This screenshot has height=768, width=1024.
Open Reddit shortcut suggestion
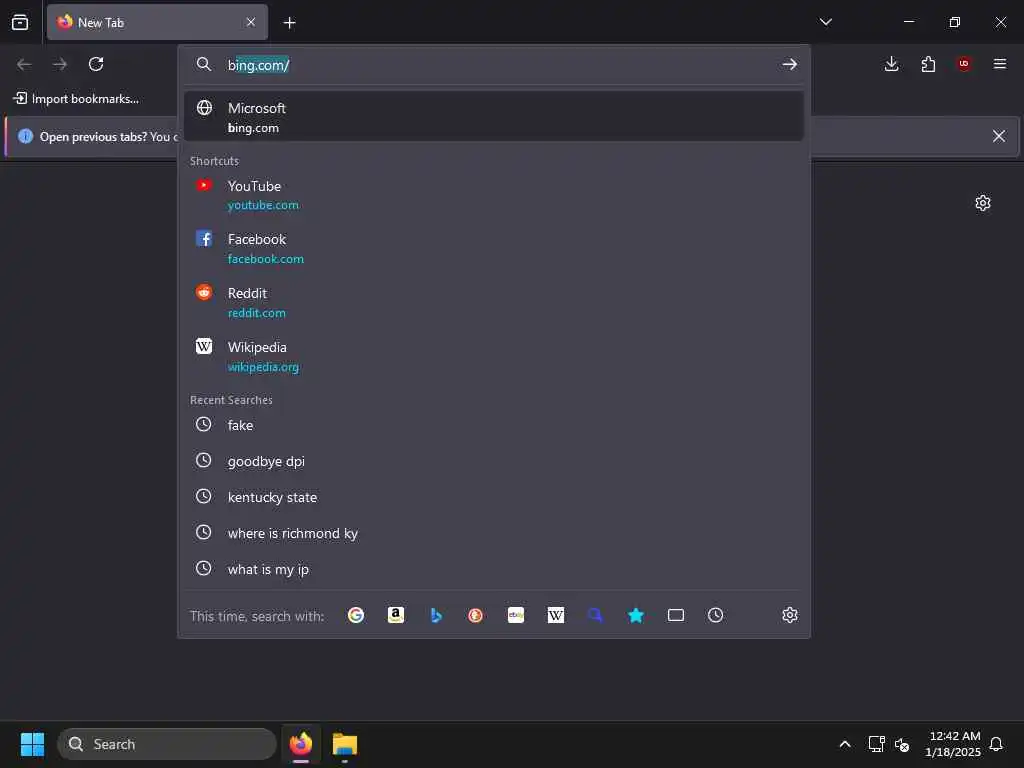coord(494,302)
